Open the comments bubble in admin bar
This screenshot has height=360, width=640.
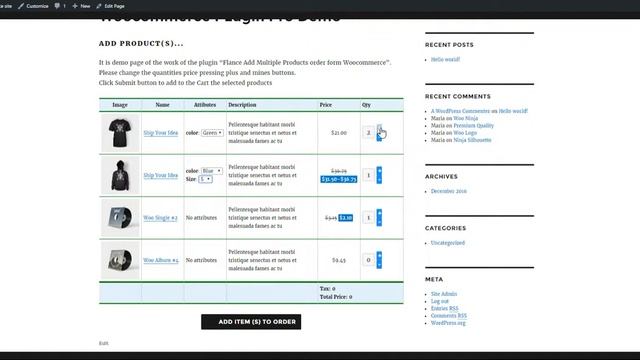coord(60,6)
